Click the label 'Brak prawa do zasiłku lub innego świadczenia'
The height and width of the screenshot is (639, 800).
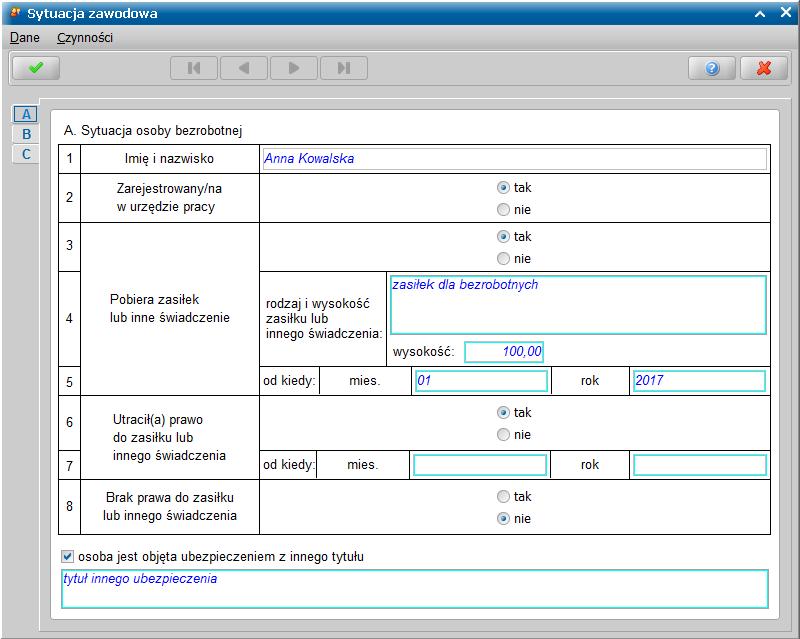tap(169, 506)
